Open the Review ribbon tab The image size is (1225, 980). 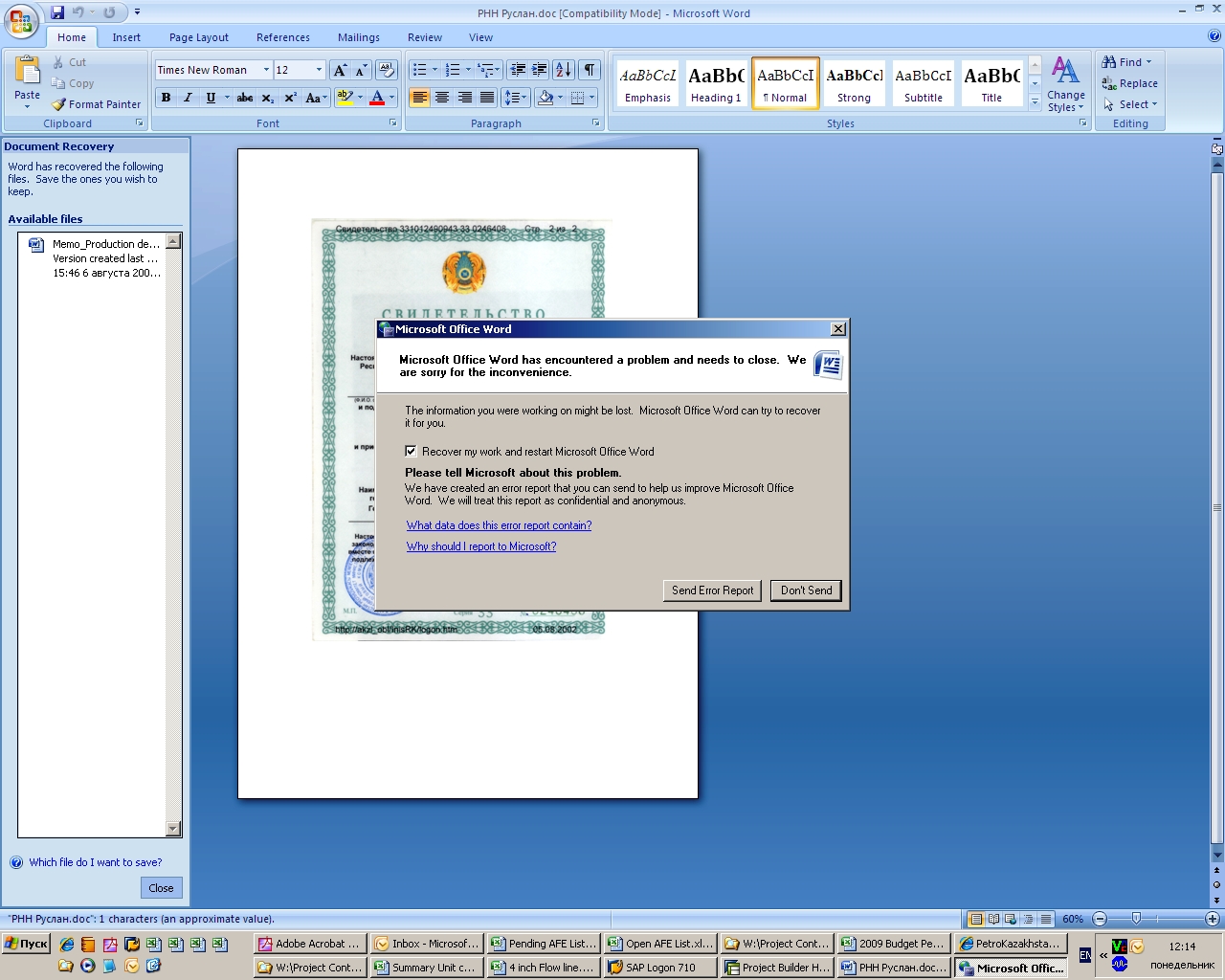tap(425, 37)
